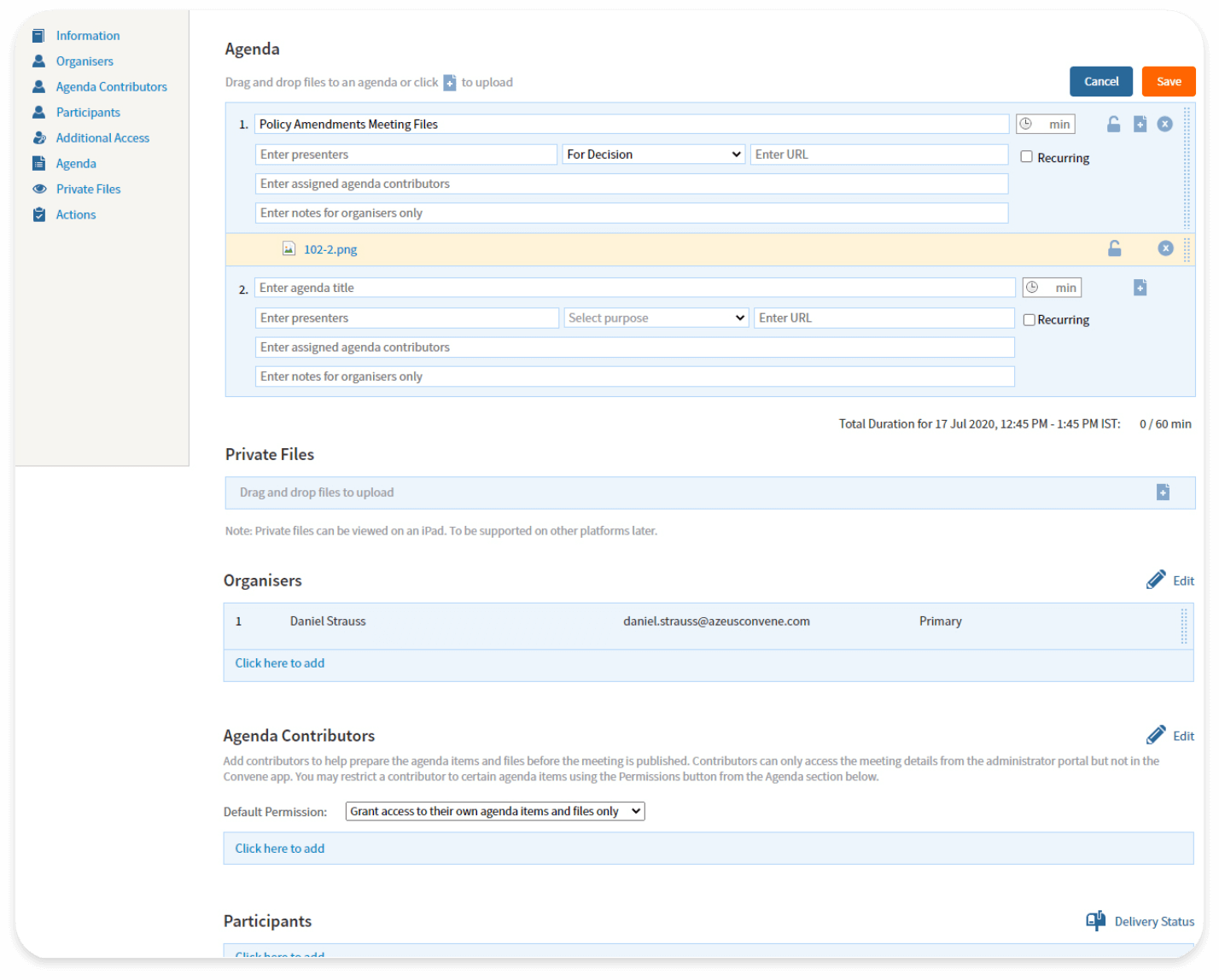Remove agenda item 1 via its X icon

pyautogui.click(x=1165, y=124)
